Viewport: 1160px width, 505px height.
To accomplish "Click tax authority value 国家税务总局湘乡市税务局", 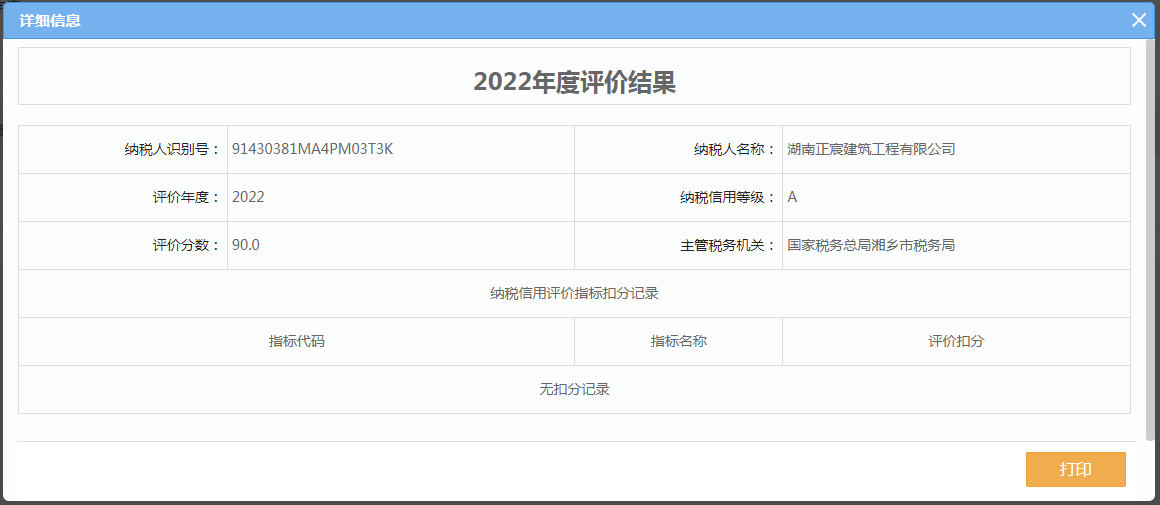I will 871,245.
